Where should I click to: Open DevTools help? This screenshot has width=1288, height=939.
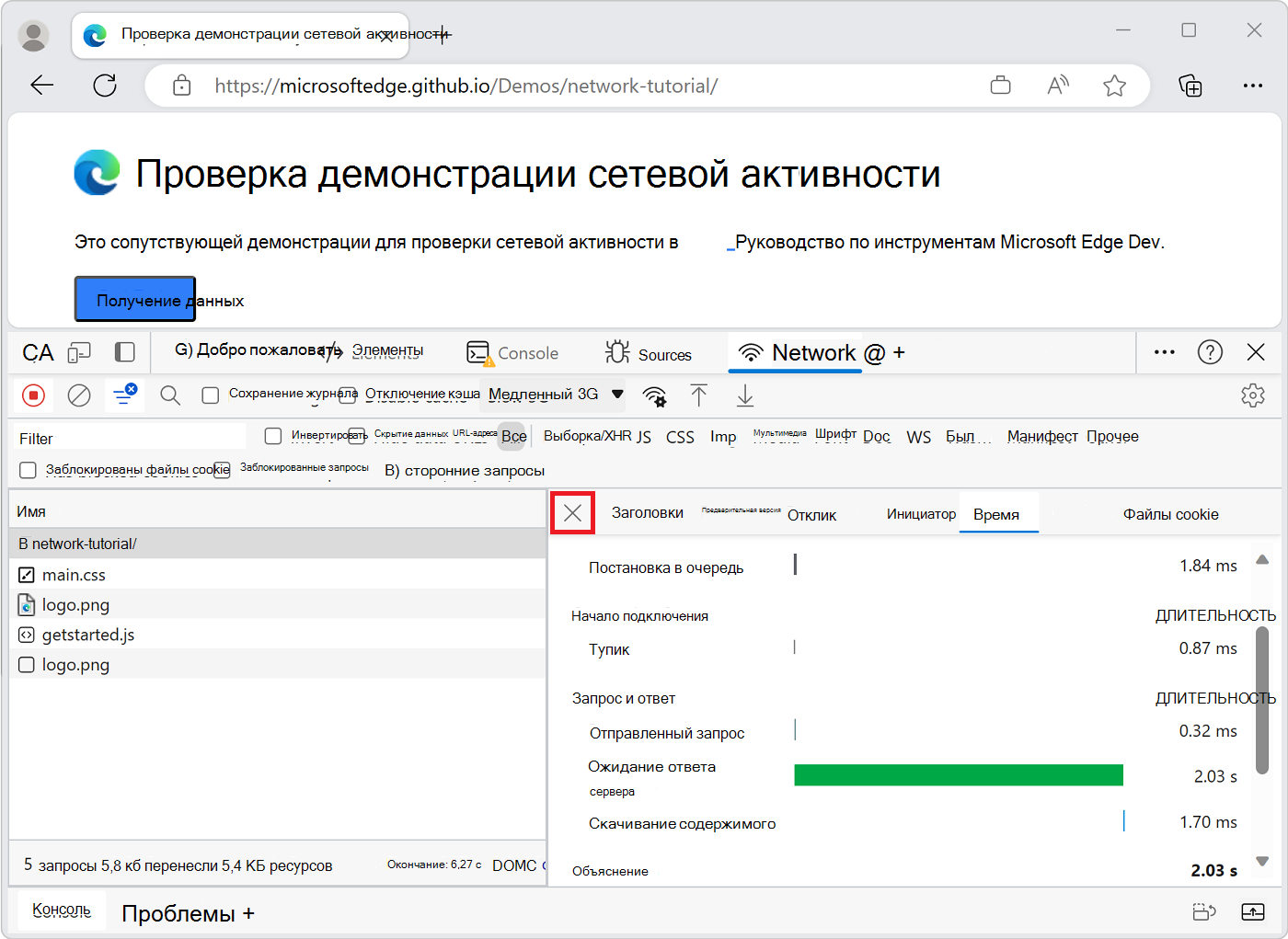click(1210, 352)
